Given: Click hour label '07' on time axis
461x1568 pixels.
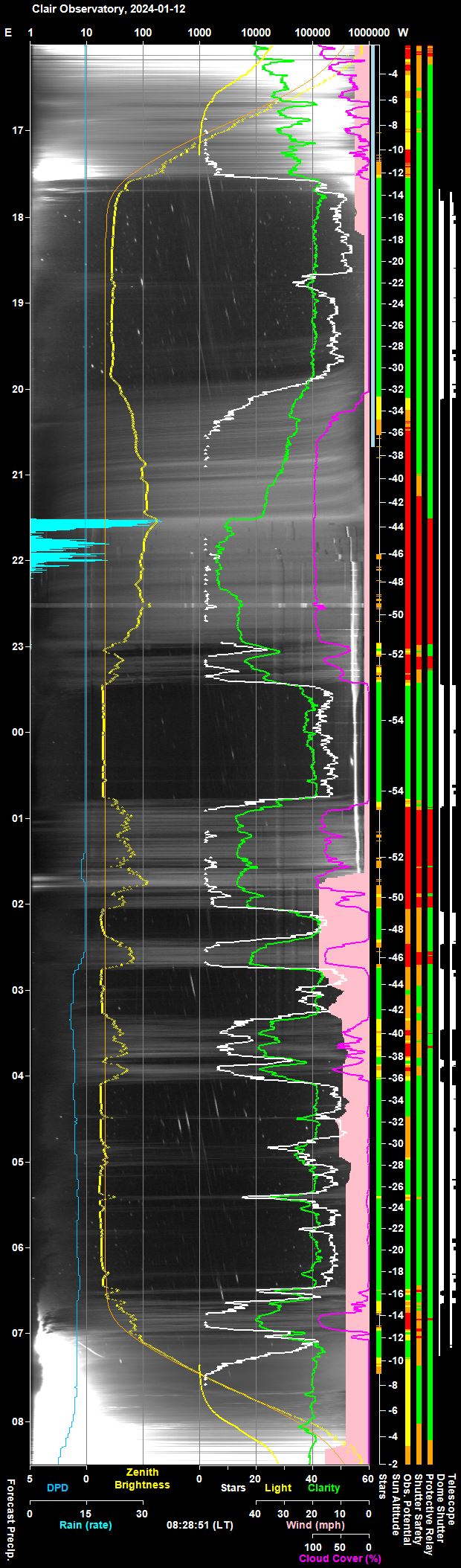Looking at the screenshot, I should [17, 1333].
